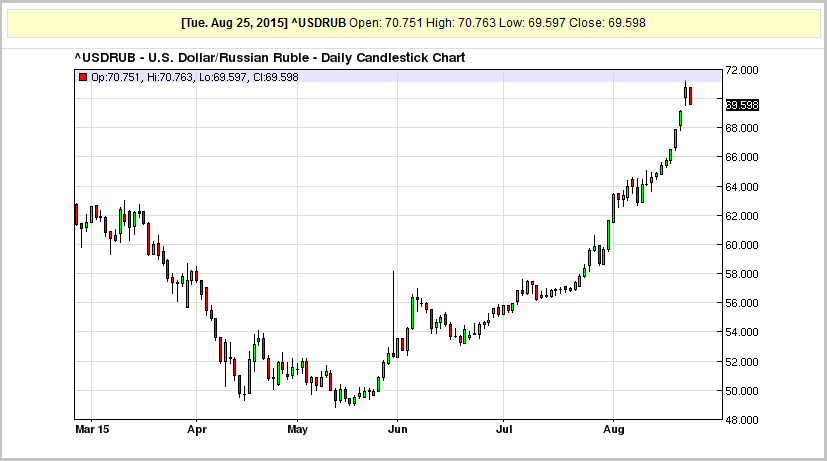Click the 'Jun' date axis label
This screenshot has height=461, width=827.
398,429
